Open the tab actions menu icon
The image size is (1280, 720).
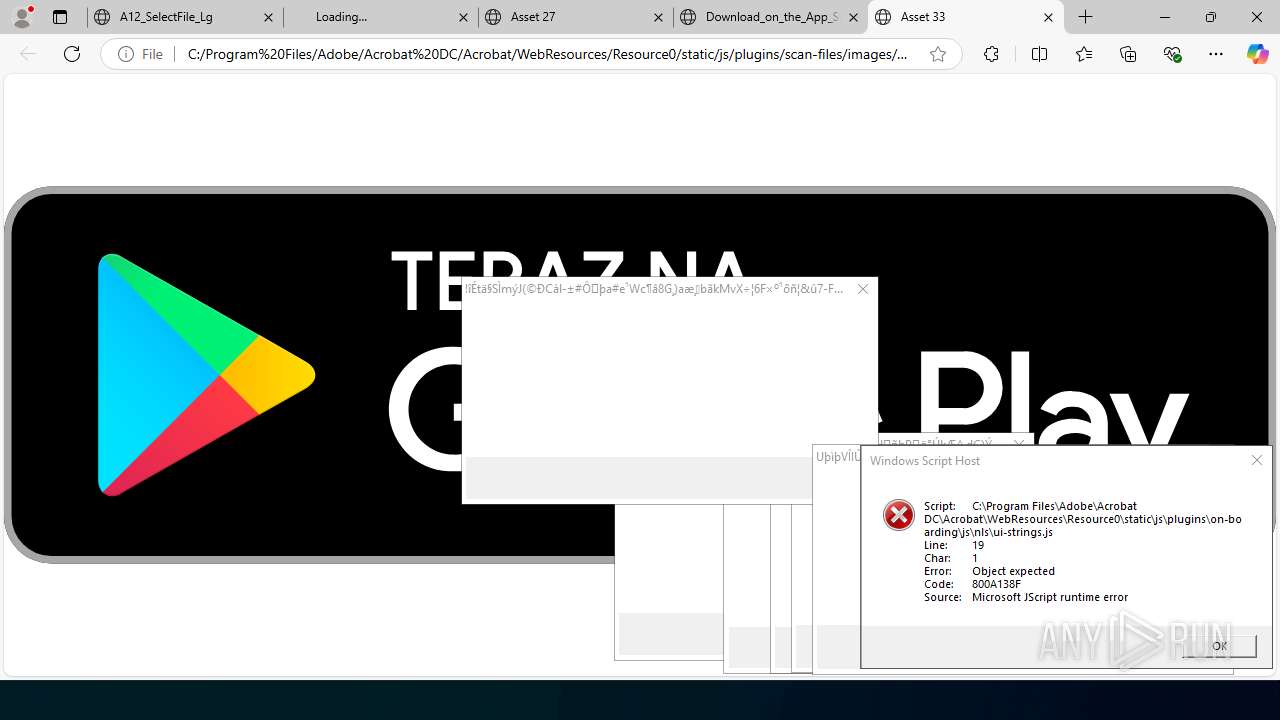(x=60, y=17)
